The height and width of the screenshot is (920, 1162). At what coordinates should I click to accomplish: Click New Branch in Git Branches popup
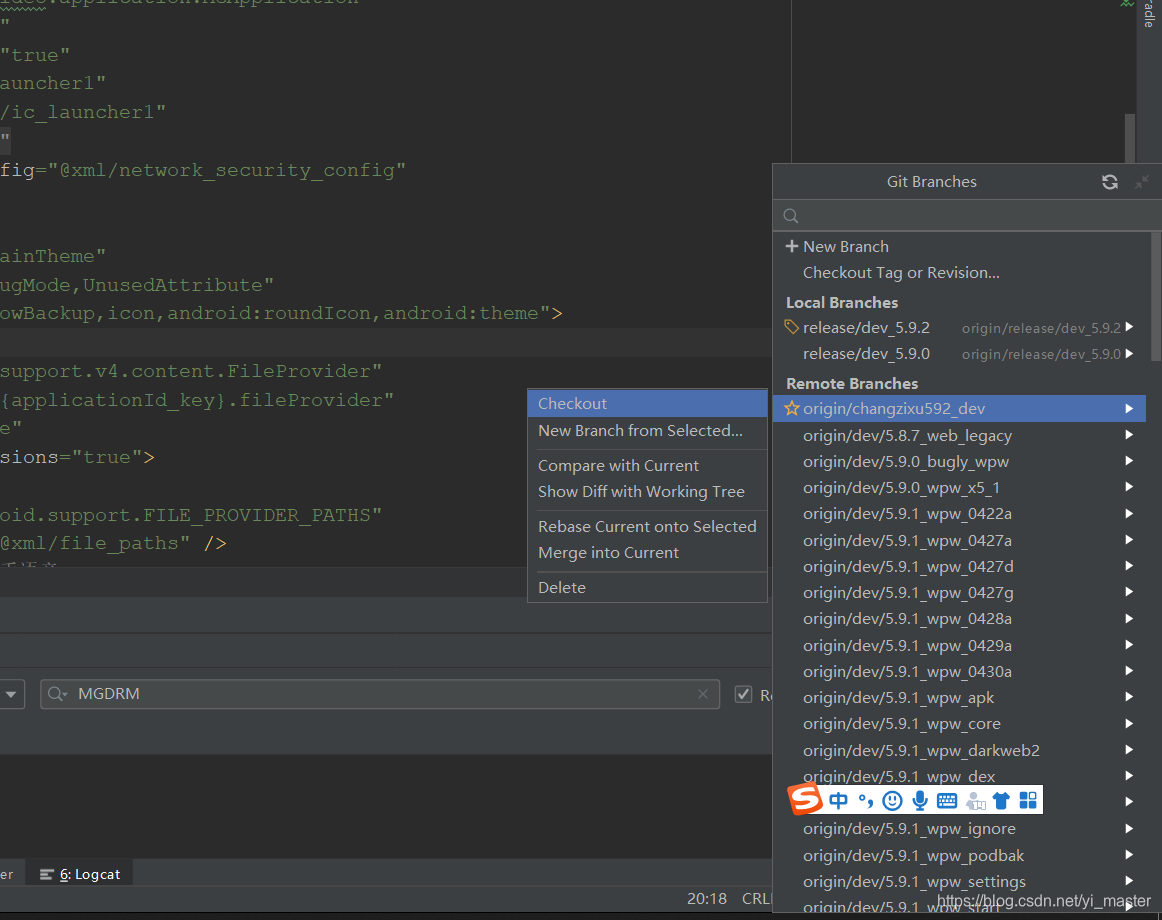click(959, 246)
